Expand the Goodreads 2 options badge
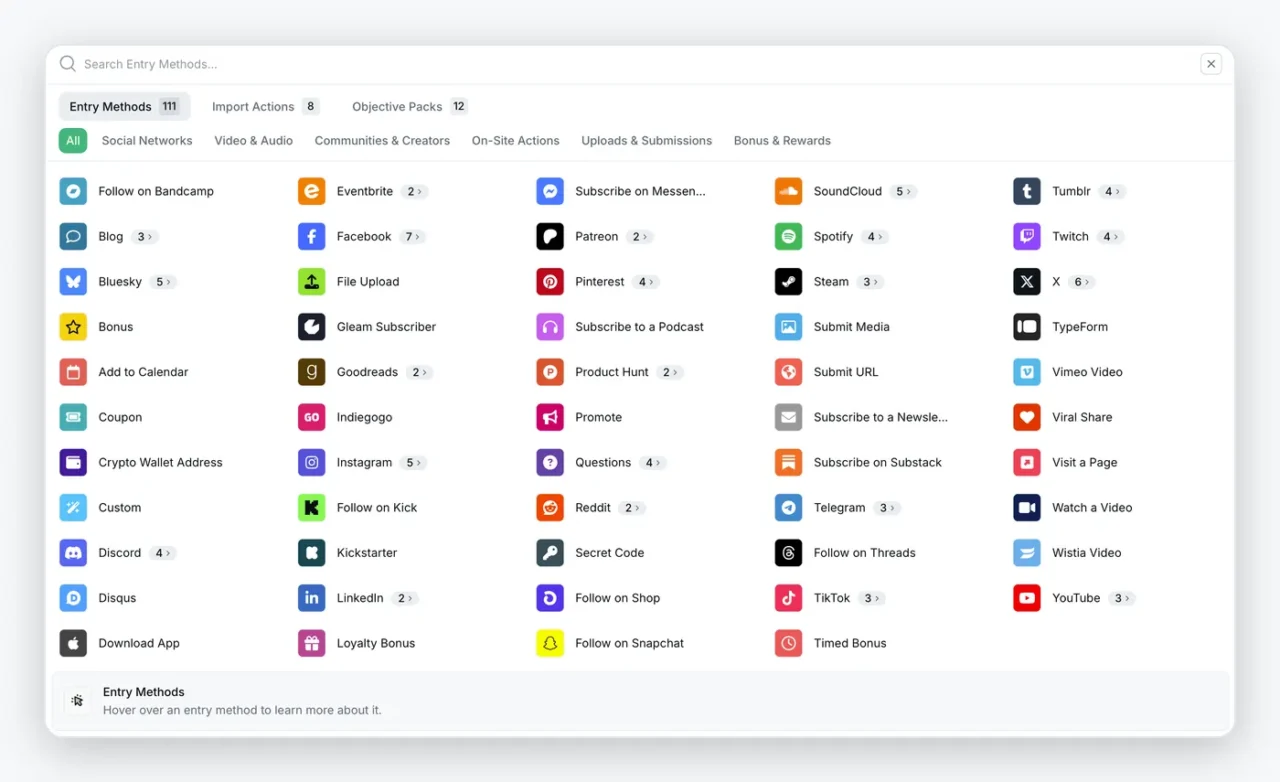Viewport: 1280px width, 782px height. pos(419,372)
